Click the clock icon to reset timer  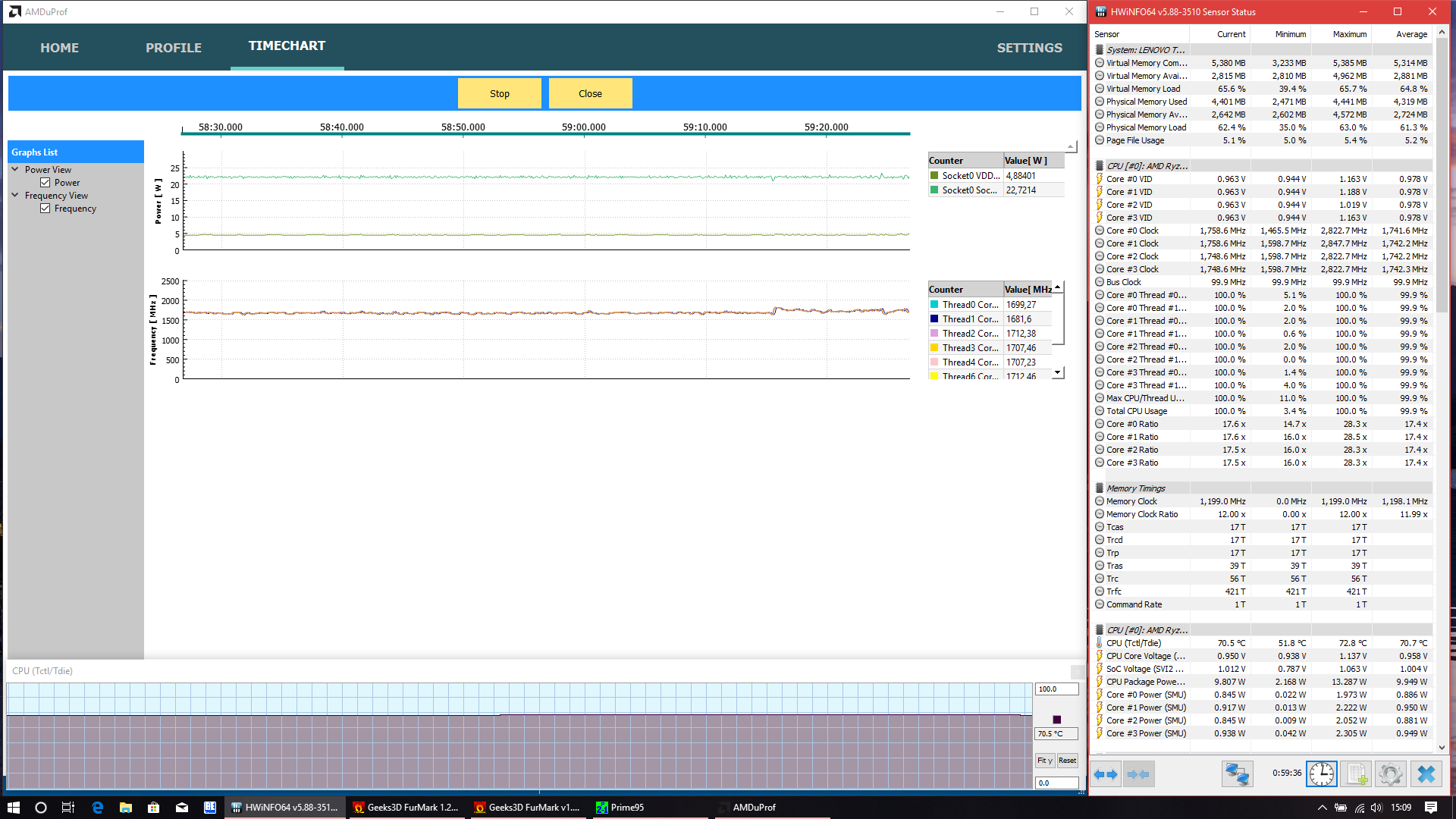point(1321,774)
